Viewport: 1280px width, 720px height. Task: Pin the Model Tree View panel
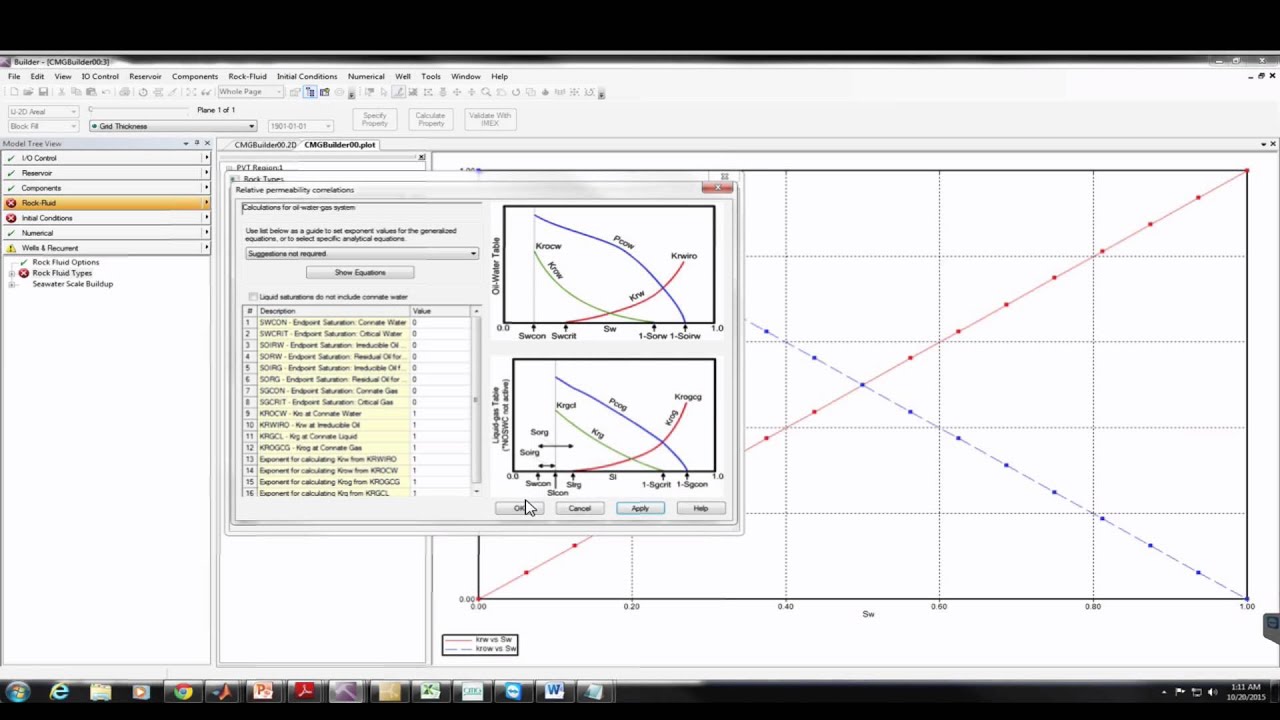click(196, 143)
